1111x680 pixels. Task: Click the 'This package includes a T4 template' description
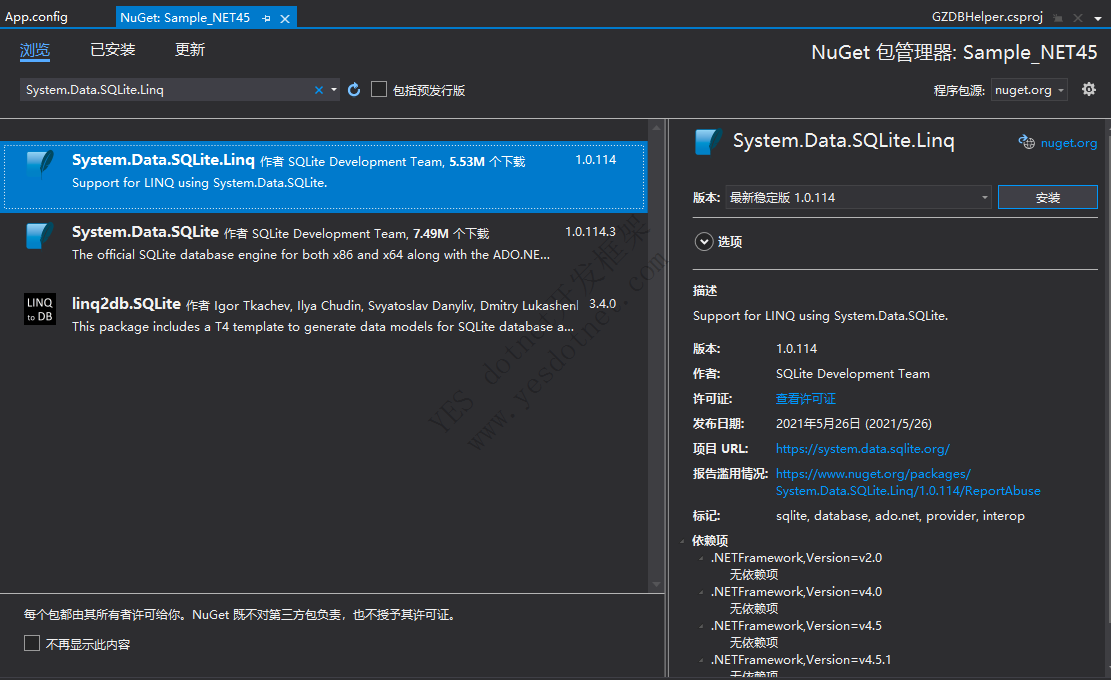pos(322,327)
